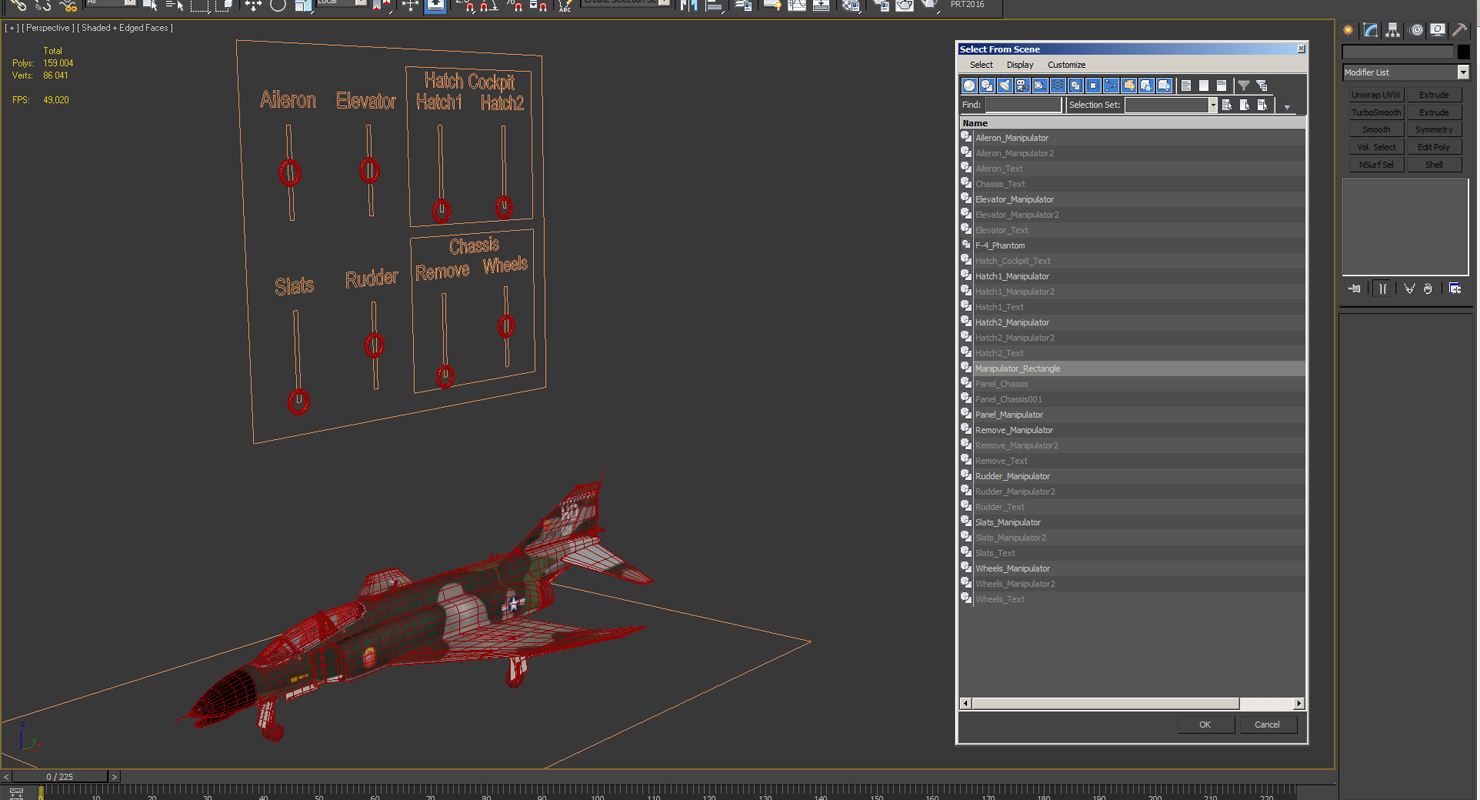The width and height of the screenshot is (1480, 800).
Task: Click the Display Containers icon
Action: pos(1129,86)
